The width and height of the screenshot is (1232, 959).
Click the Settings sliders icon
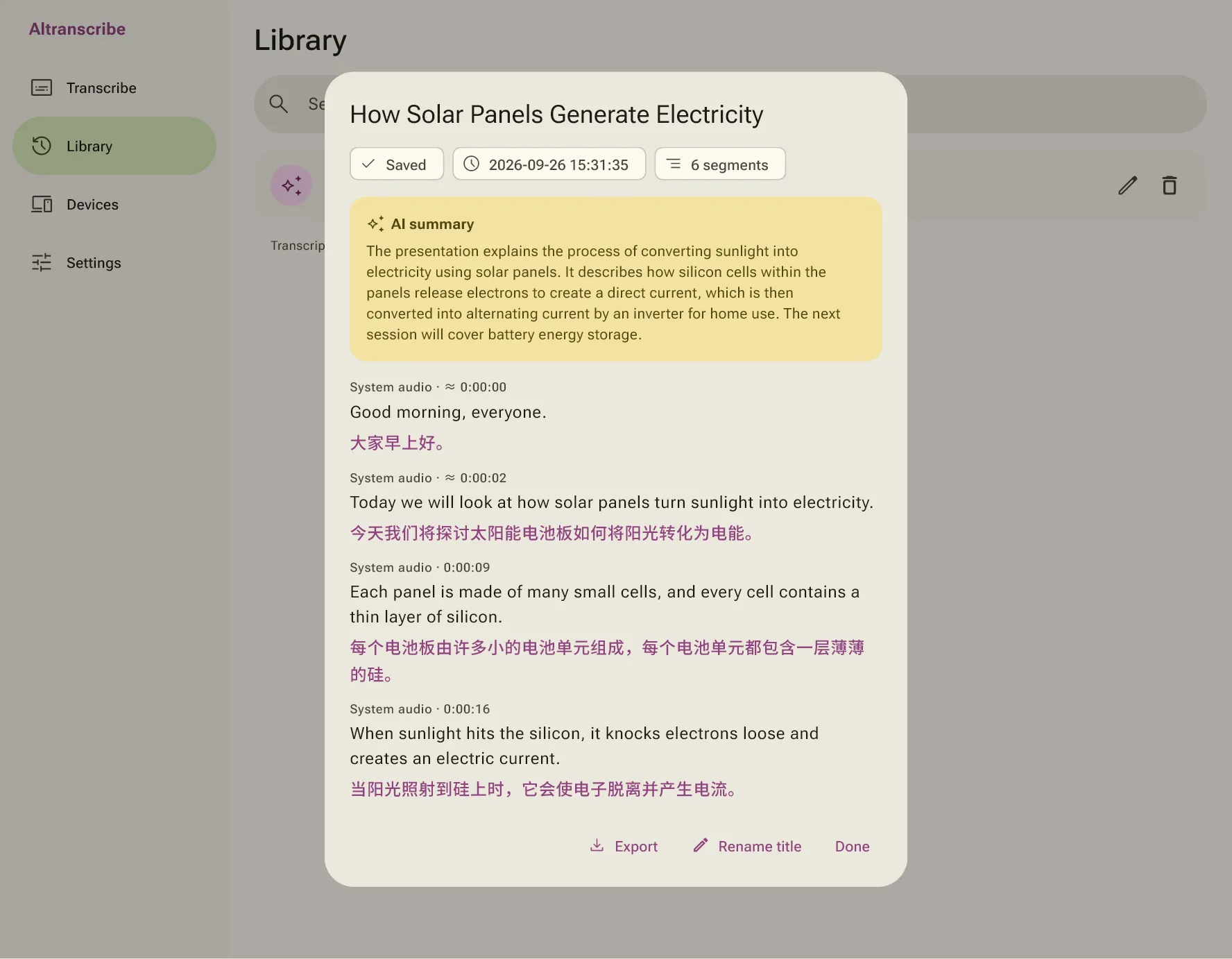(x=42, y=262)
